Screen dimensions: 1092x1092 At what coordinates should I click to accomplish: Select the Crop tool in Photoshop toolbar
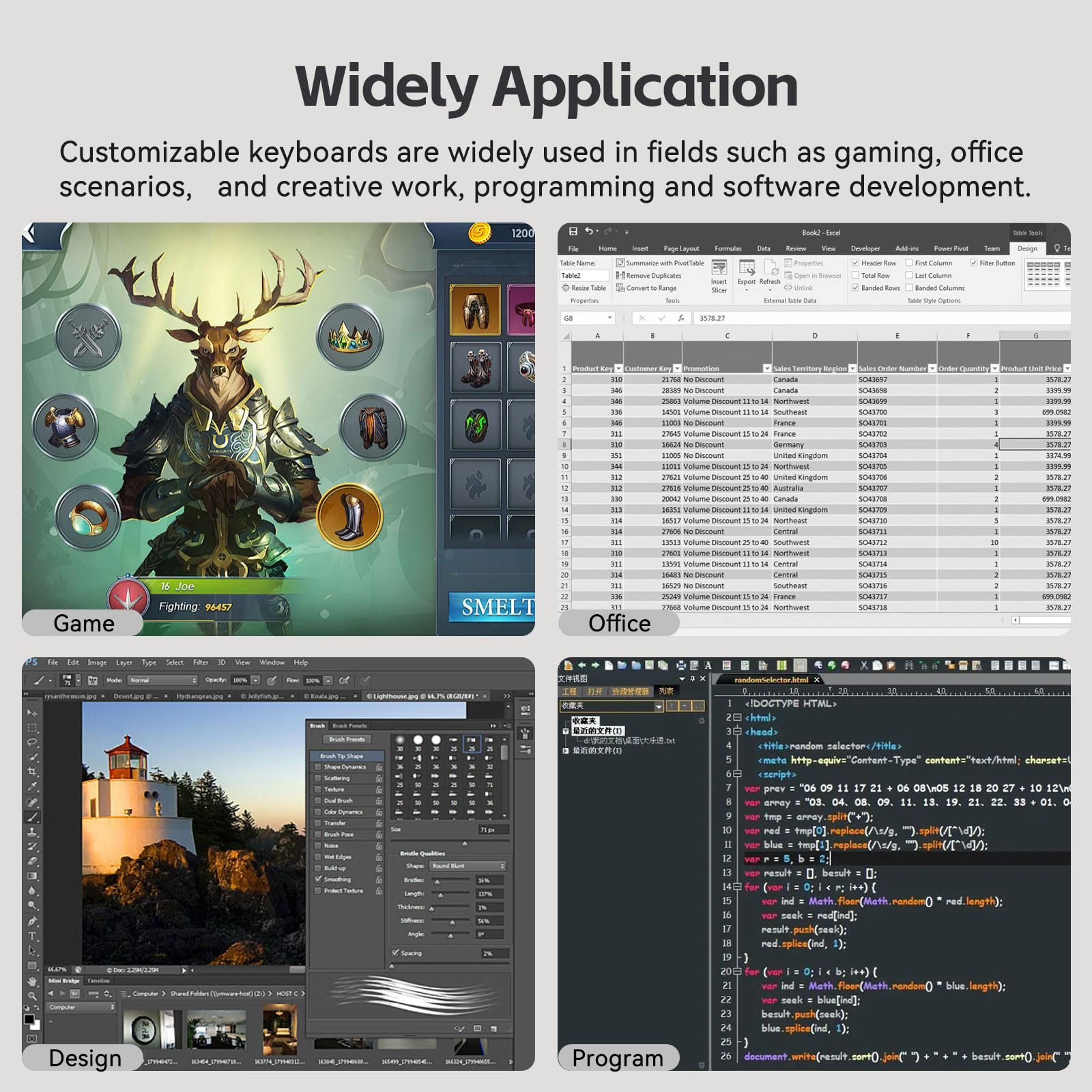(x=32, y=771)
